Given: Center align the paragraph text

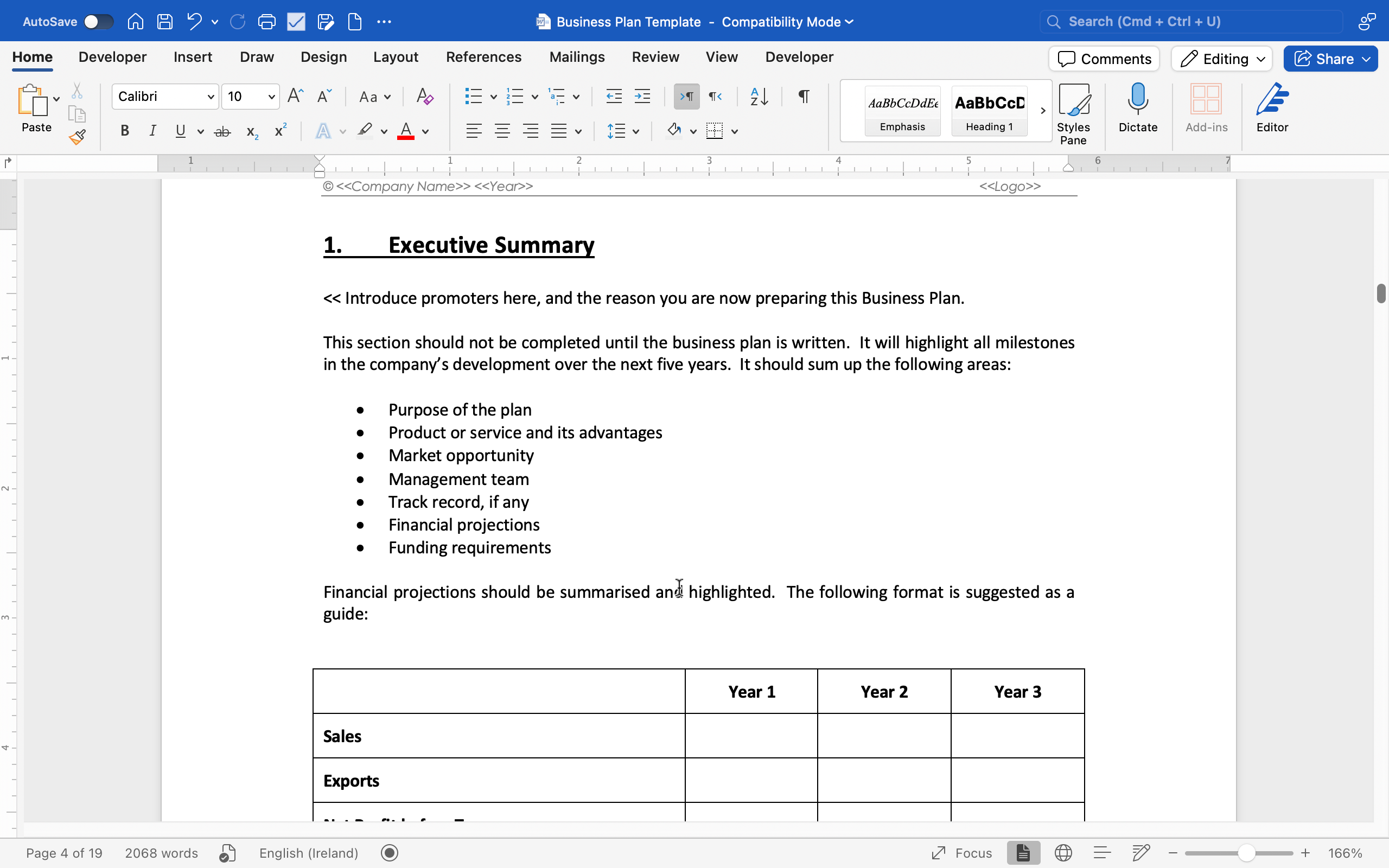Looking at the screenshot, I should pyautogui.click(x=502, y=131).
